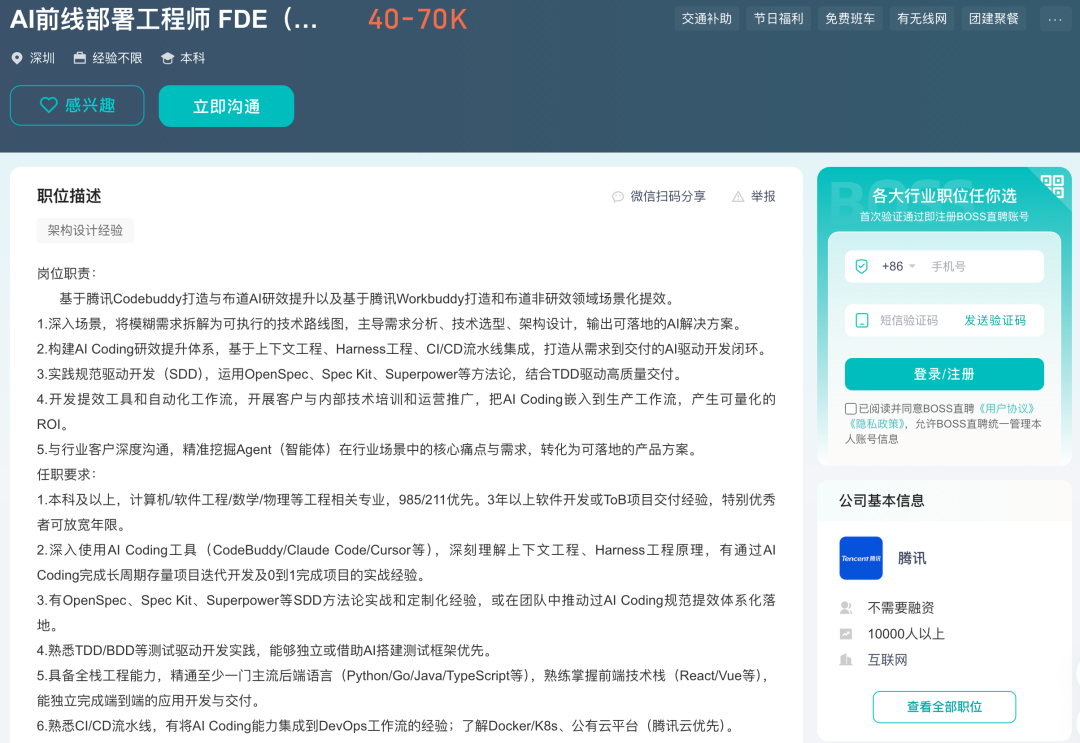Click the 团建聚餐 benefit tag
1080x743 pixels.
point(994,19)
